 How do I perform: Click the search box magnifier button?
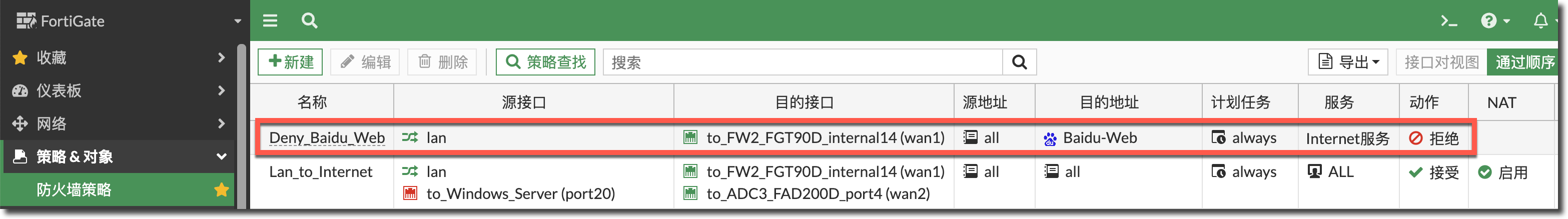click(1019, 62)
